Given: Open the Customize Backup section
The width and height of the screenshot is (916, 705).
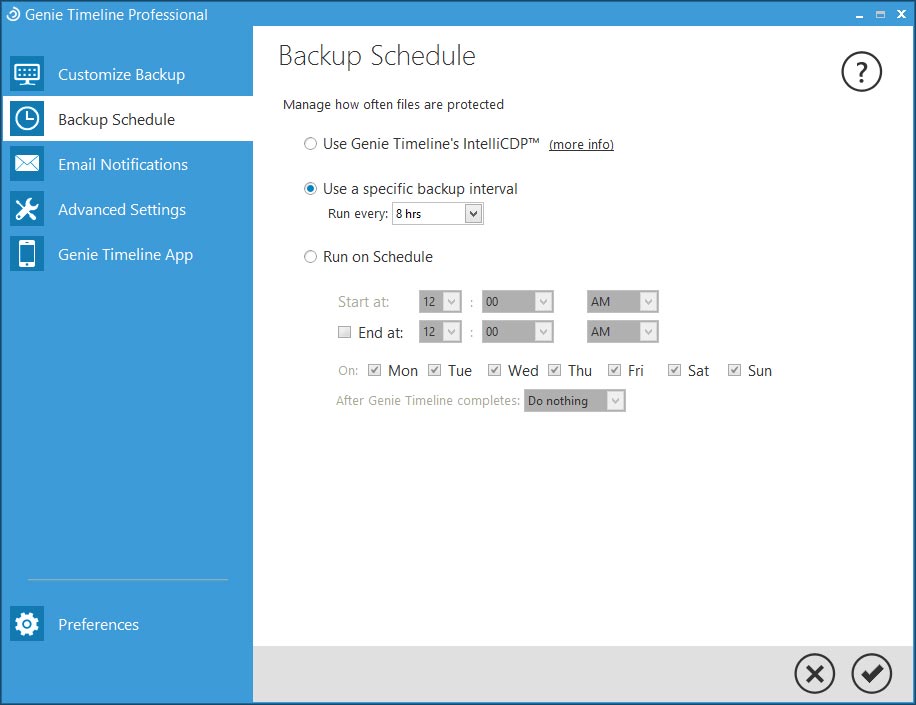Looking at the screenshot, I should [128, 74].
